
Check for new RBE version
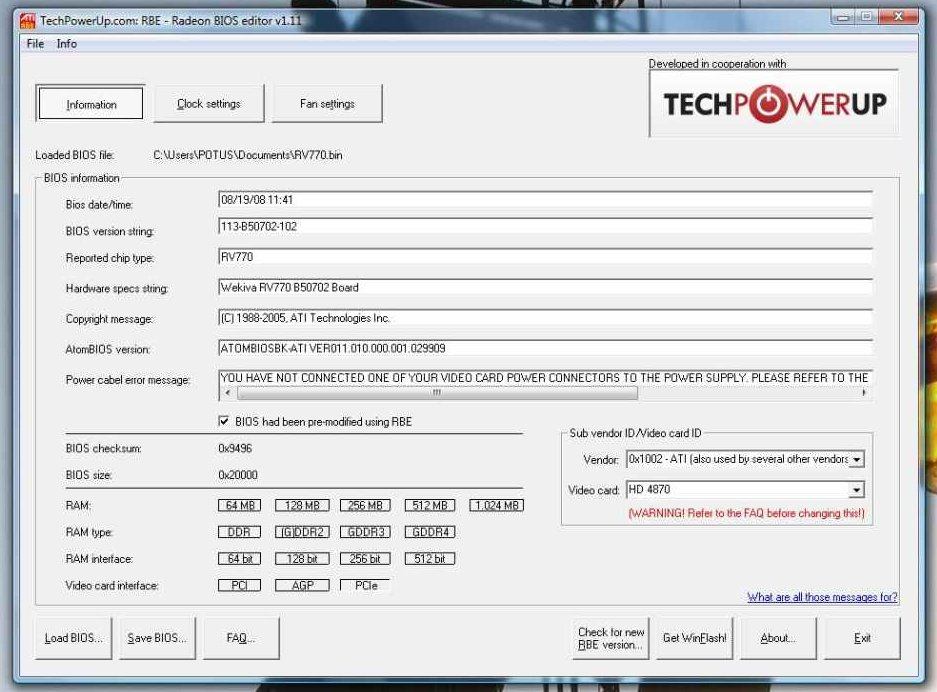pos(611,638)
